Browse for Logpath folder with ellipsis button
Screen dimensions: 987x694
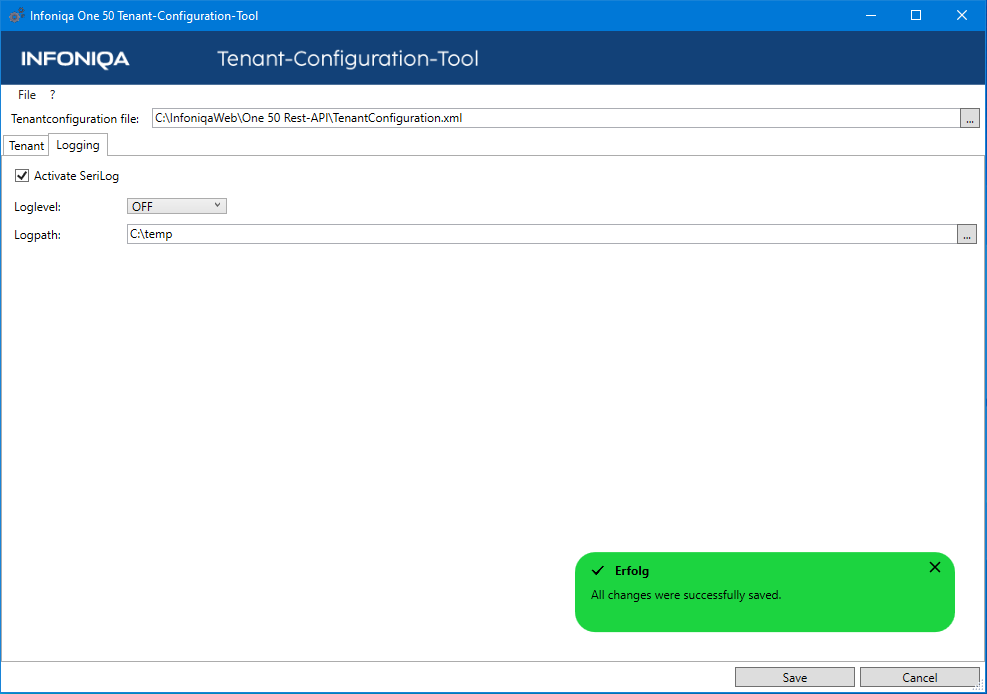[967, 234]
